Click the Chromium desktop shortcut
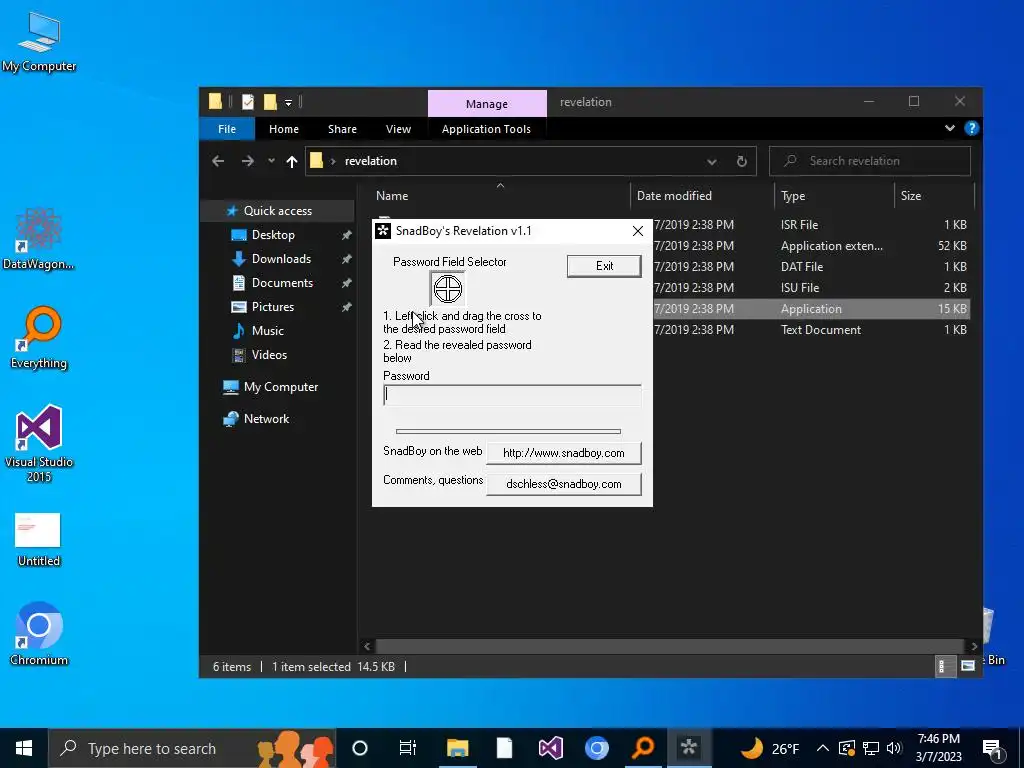Screen dimensions: 1024x768 click(39, 633)
